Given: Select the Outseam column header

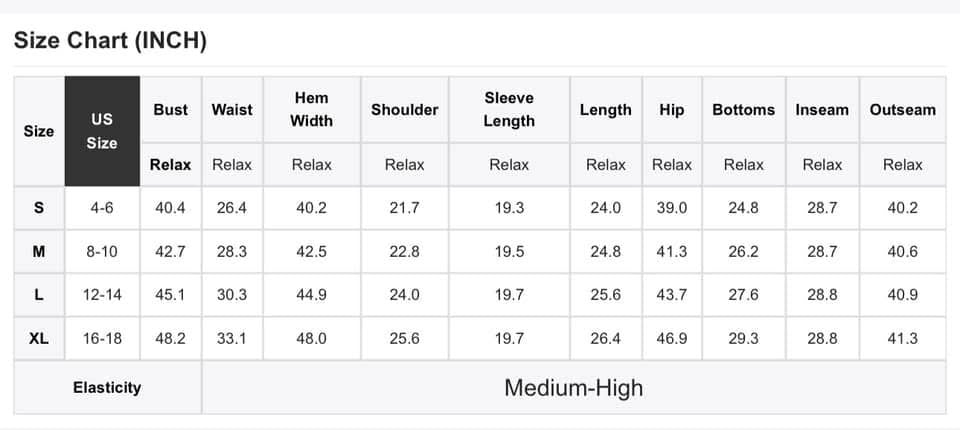Looking at the screenshot, I should tap(902, 110).
